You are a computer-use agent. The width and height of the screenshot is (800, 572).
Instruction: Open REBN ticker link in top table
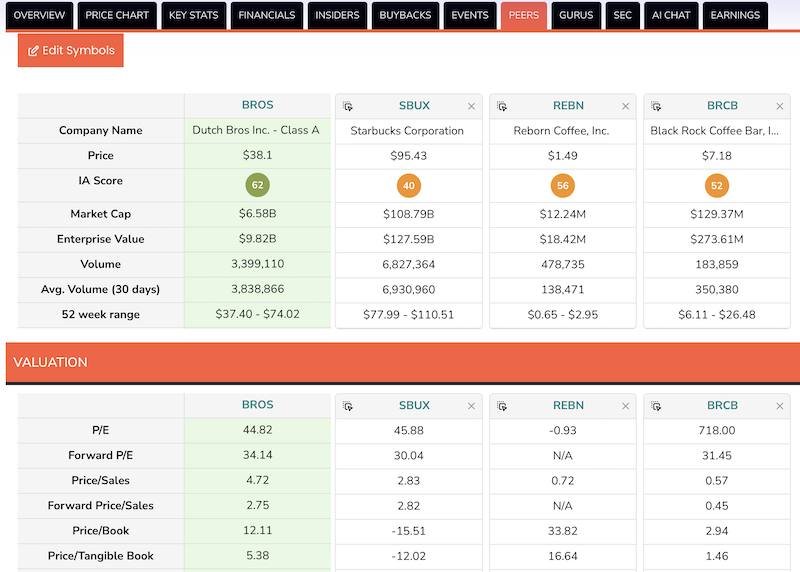pos(568,106)
